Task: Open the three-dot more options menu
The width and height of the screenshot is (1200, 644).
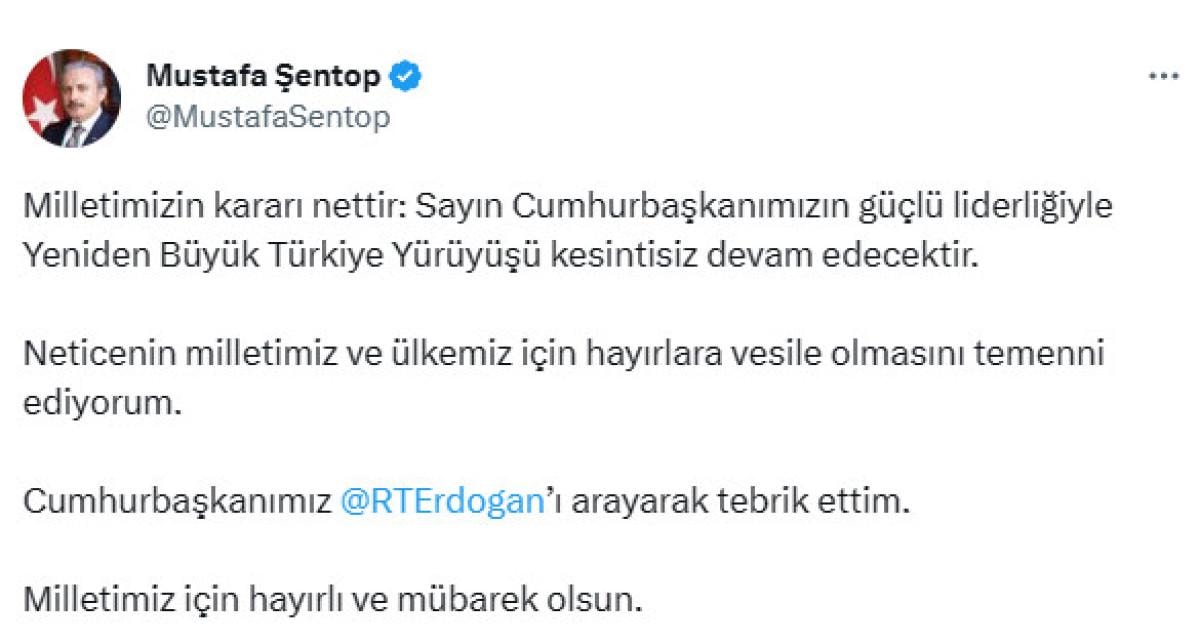Action: pyautogui.click(x=1163, y=77)
